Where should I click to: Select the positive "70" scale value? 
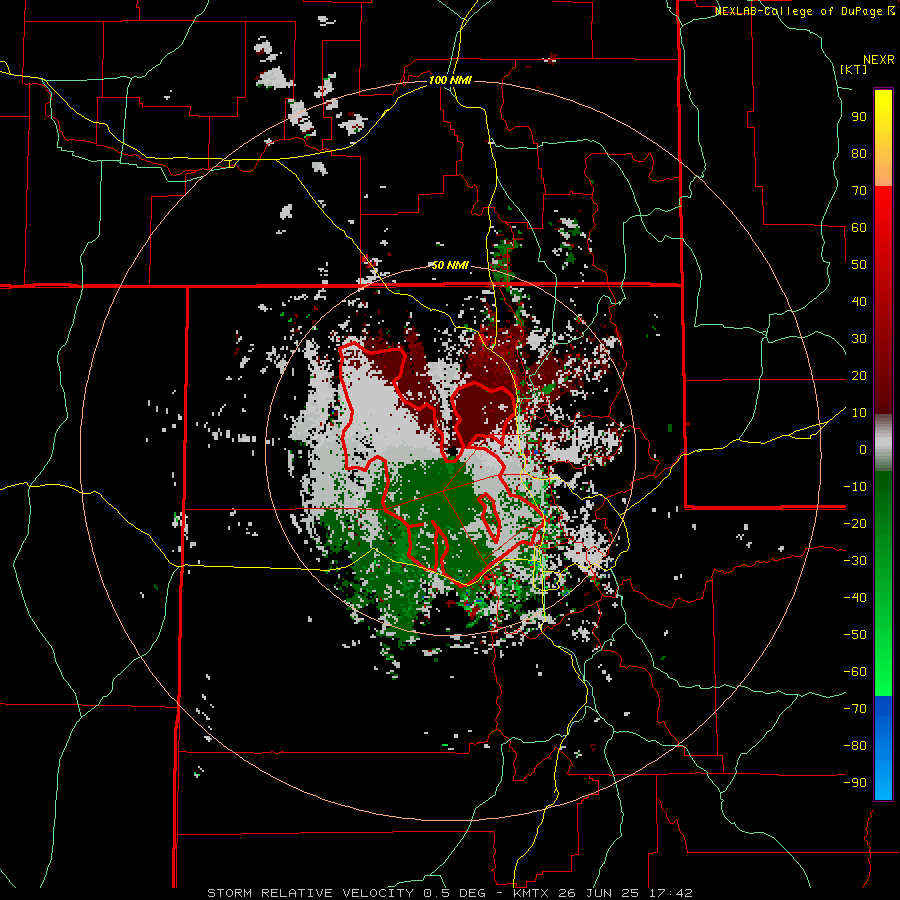pos(859,191)
